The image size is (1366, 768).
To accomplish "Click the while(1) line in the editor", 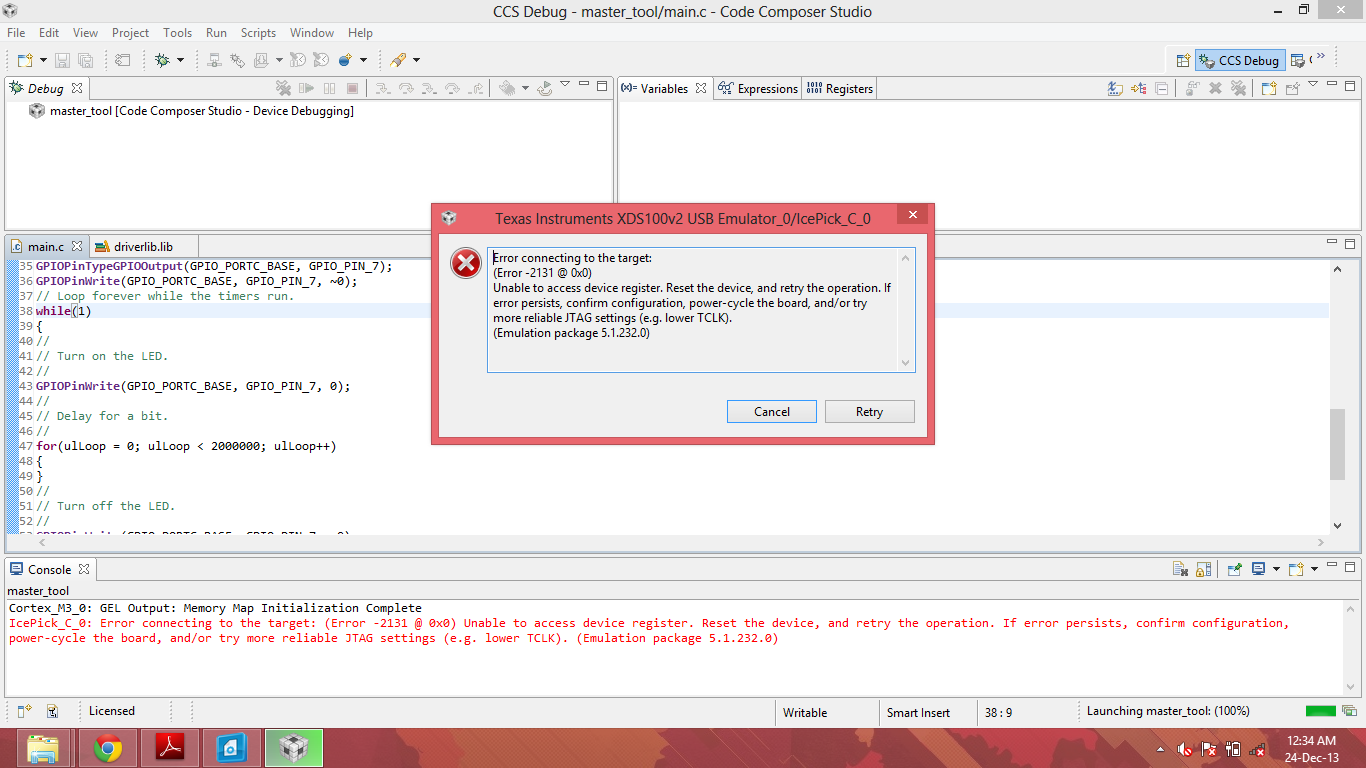I will click(63, 311).
